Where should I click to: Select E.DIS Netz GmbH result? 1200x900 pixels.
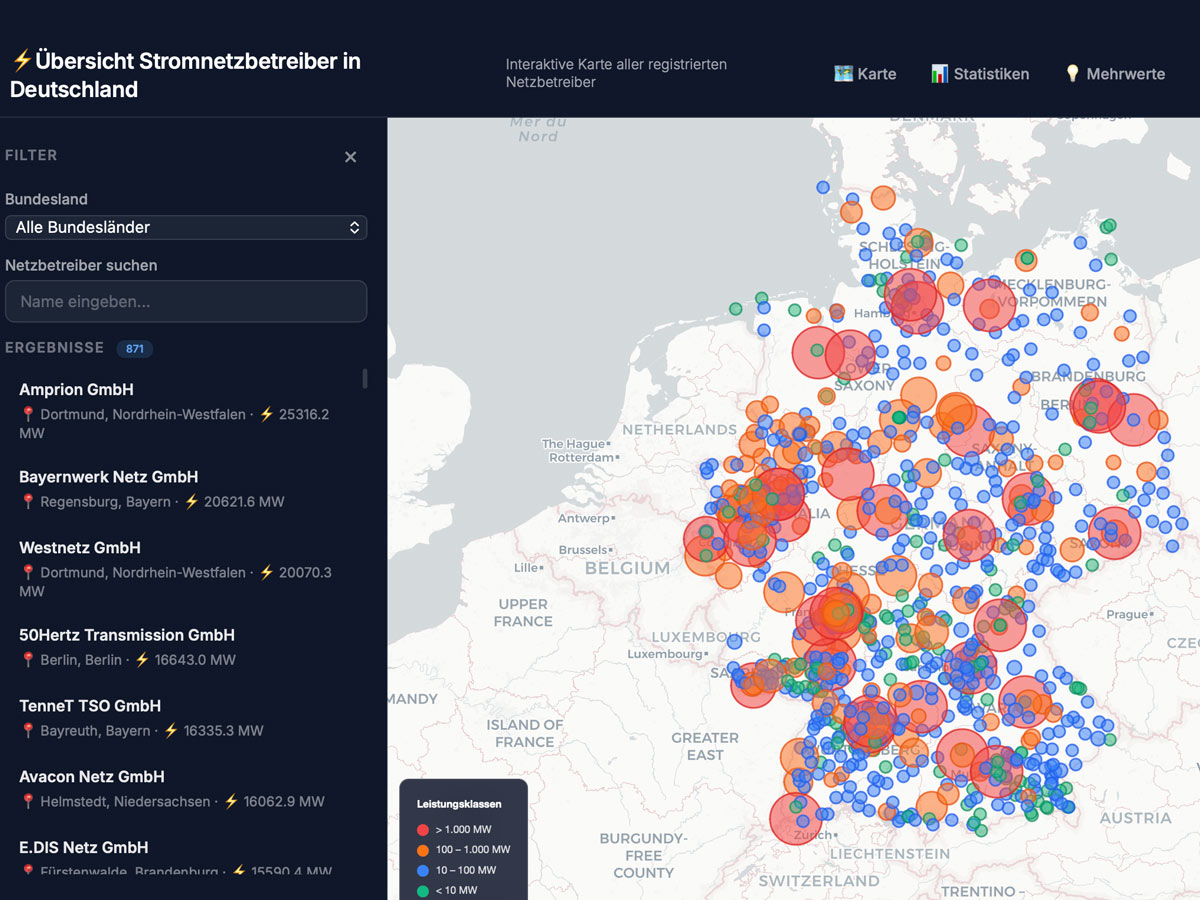[186, 858]
